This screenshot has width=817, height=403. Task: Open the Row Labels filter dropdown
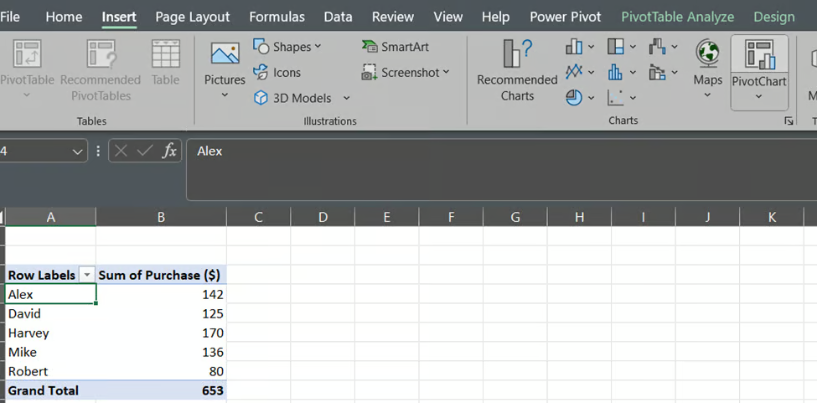(x=87, y=275)
